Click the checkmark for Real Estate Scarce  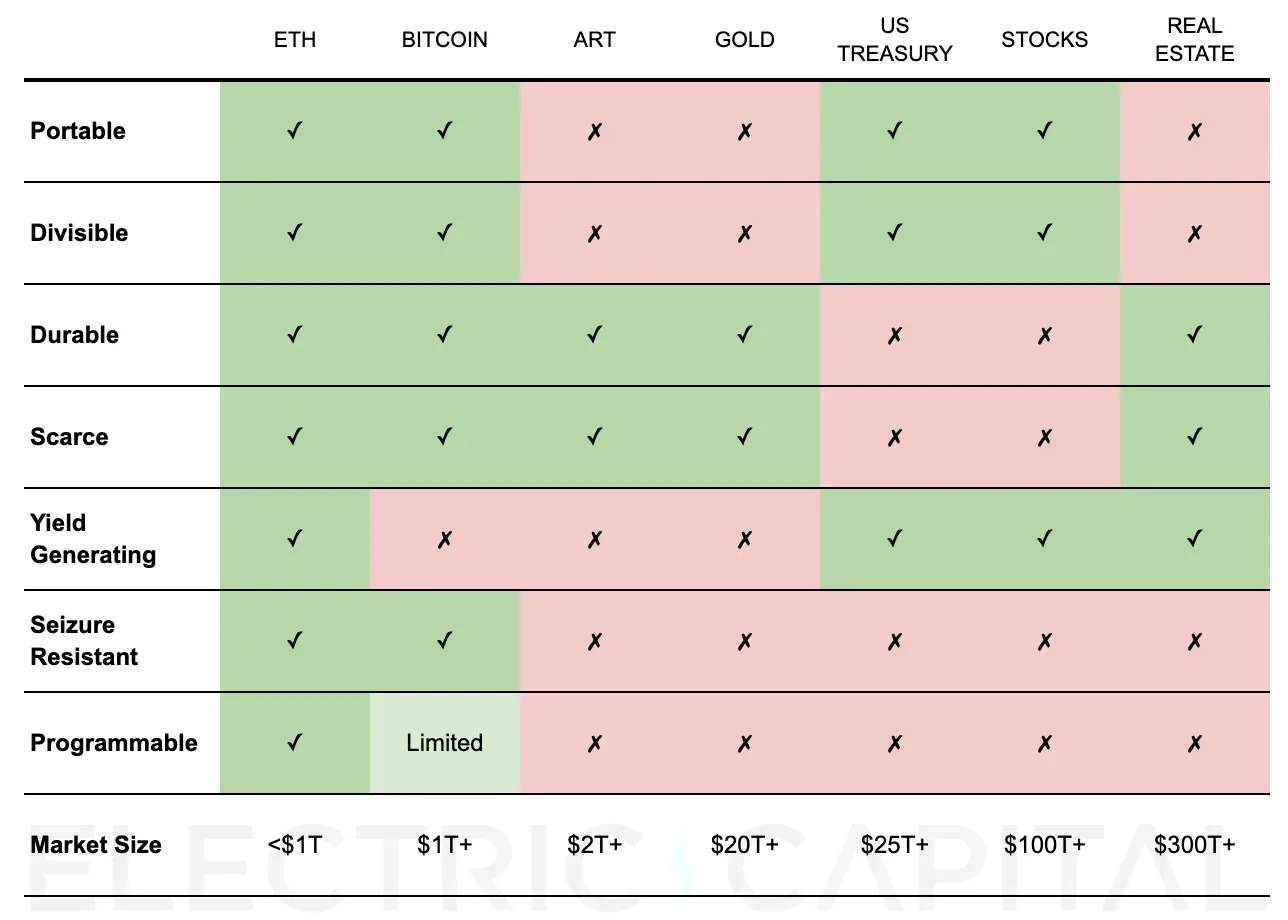pyautogui.click(x=1194, y=437)
